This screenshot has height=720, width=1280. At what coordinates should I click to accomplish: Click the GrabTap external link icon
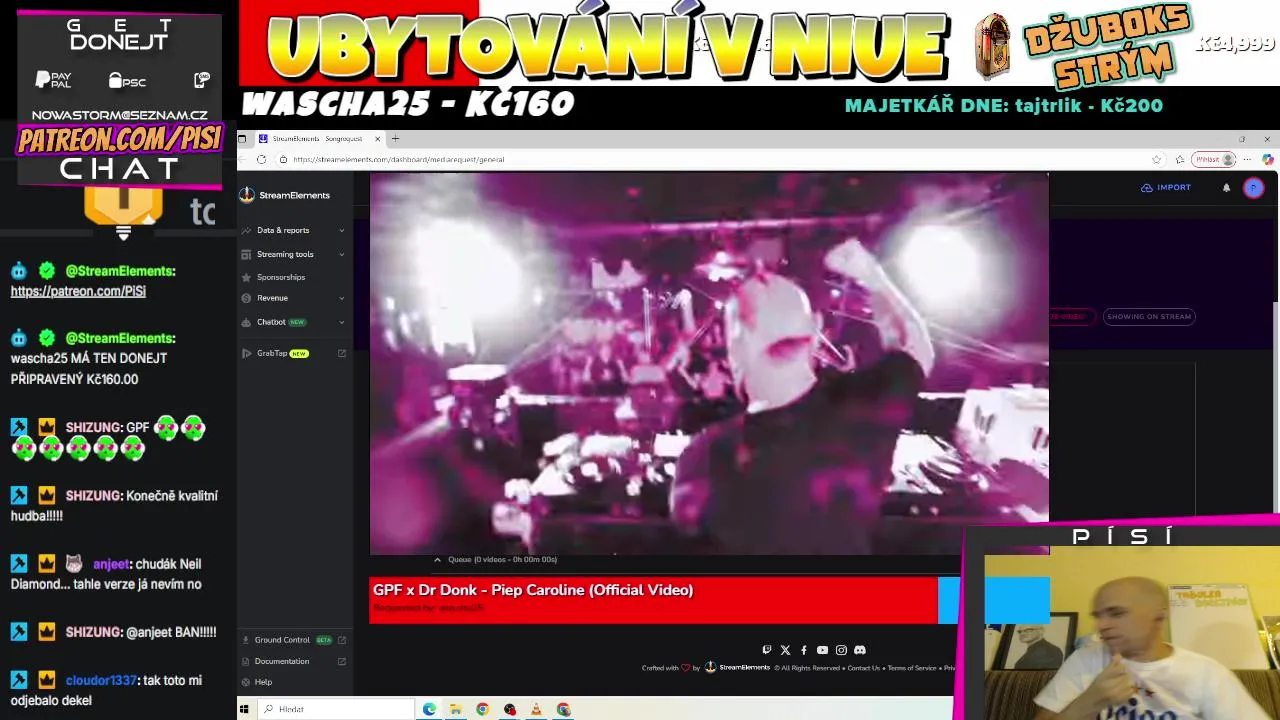tap(342, 353)
